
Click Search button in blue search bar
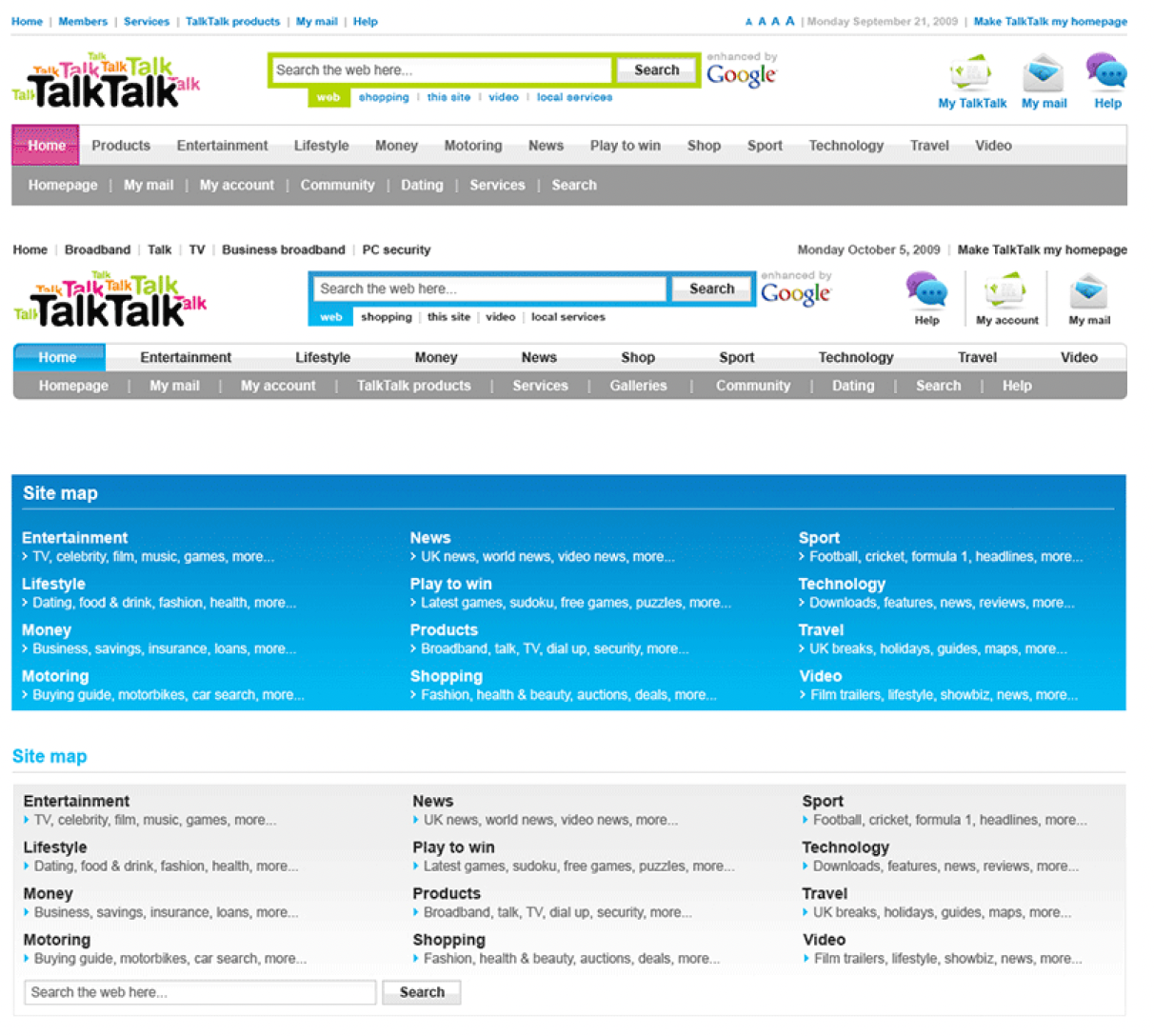click(x=712, y=289)
